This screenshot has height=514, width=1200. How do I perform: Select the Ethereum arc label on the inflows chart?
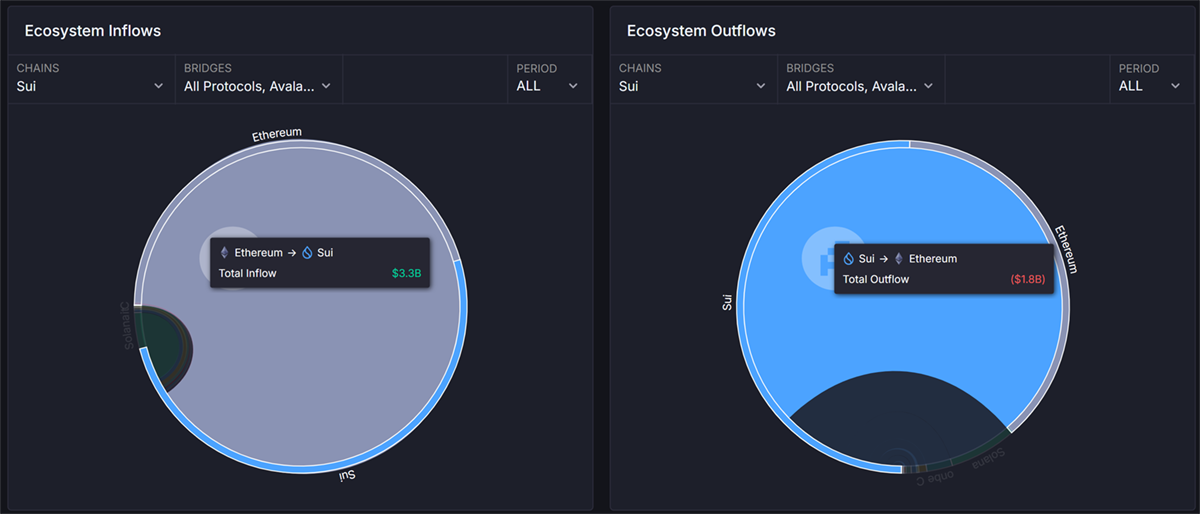277,133
